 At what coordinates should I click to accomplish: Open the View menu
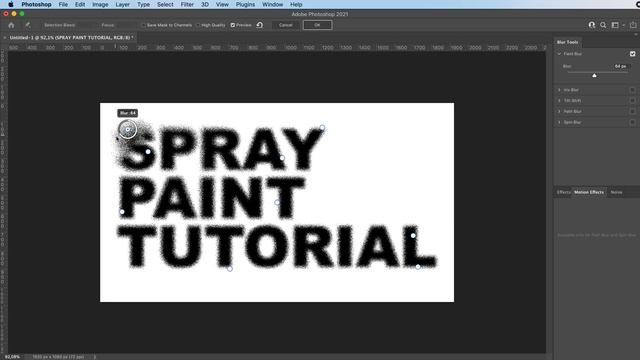point(222,4)
